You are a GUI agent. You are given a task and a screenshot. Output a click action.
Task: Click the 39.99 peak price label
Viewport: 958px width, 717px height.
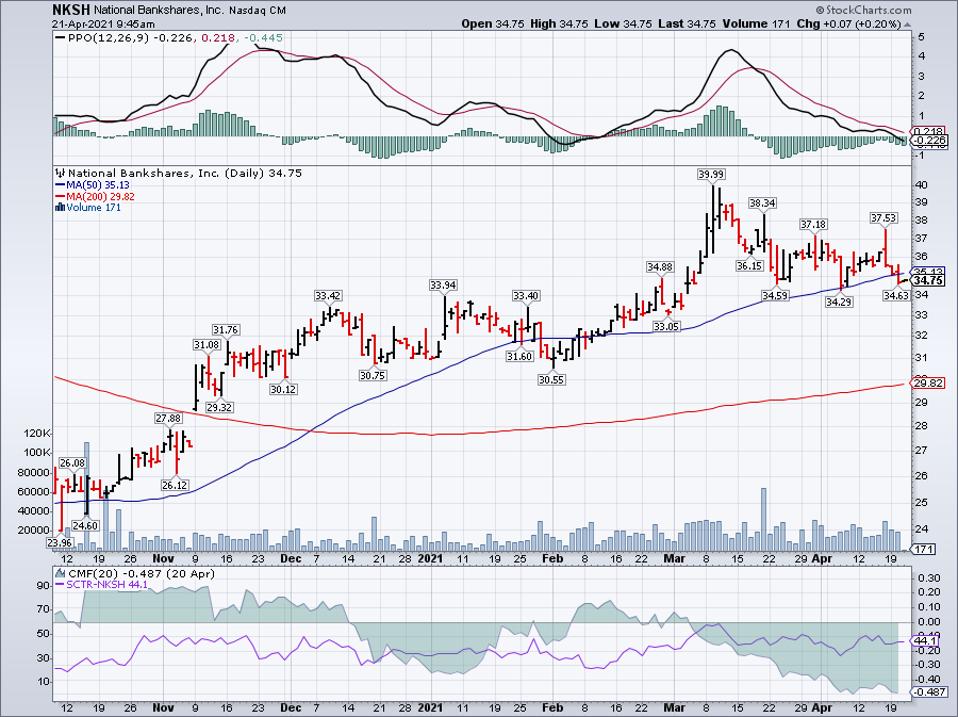pyautogui.click(x=711, y=175)
